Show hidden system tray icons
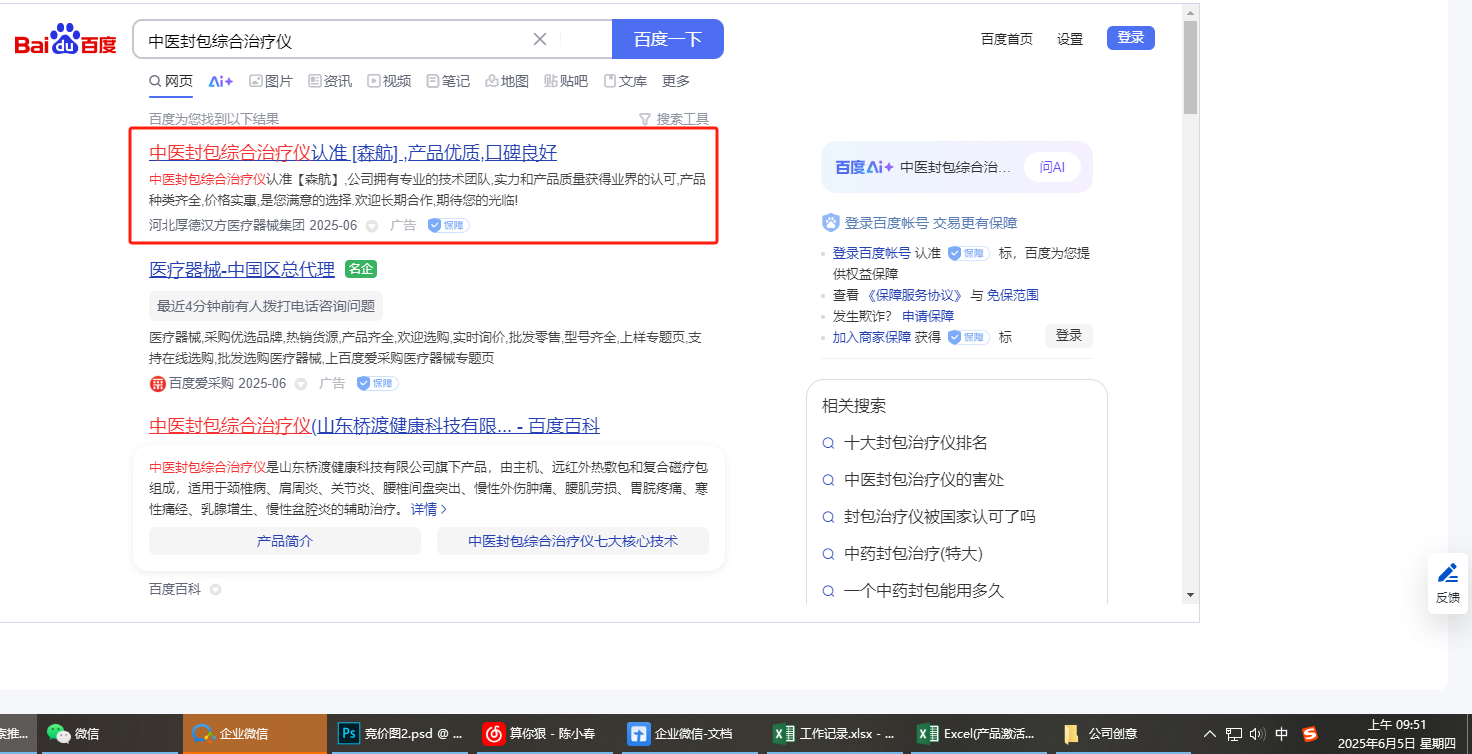 tap(1209, 733)
